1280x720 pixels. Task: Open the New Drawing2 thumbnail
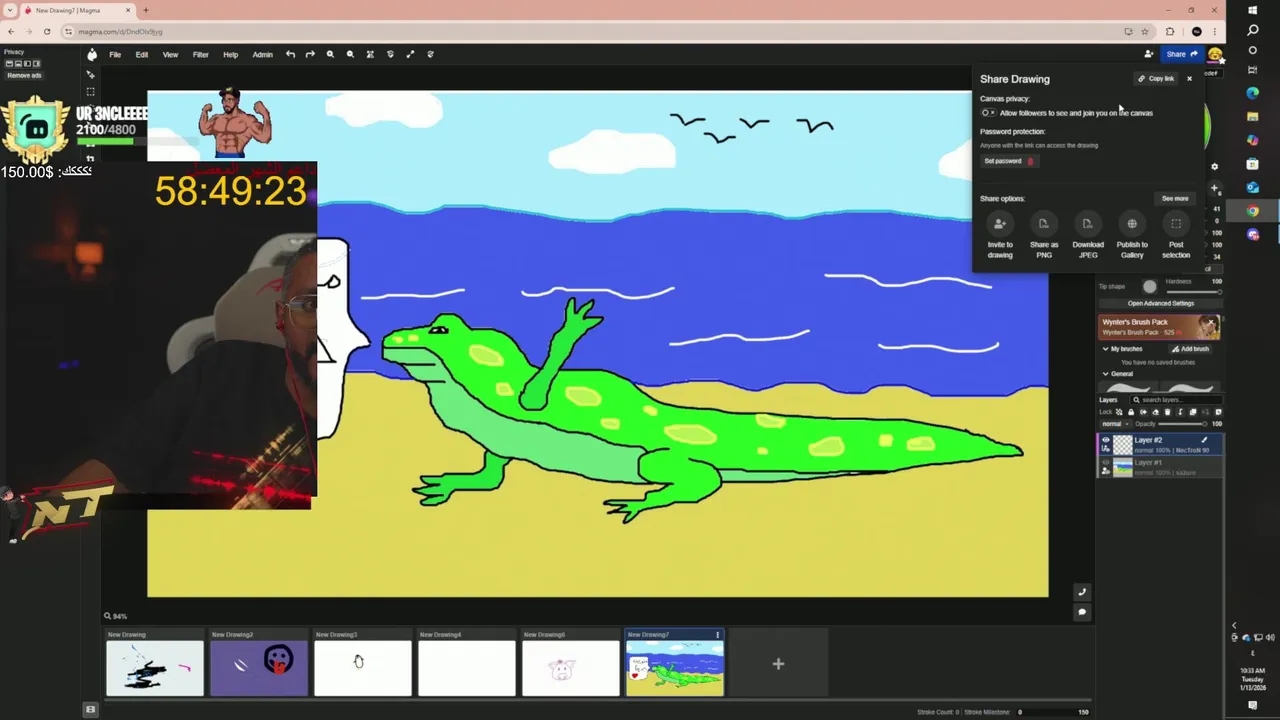pyautogui.click(x=259, y=668)
